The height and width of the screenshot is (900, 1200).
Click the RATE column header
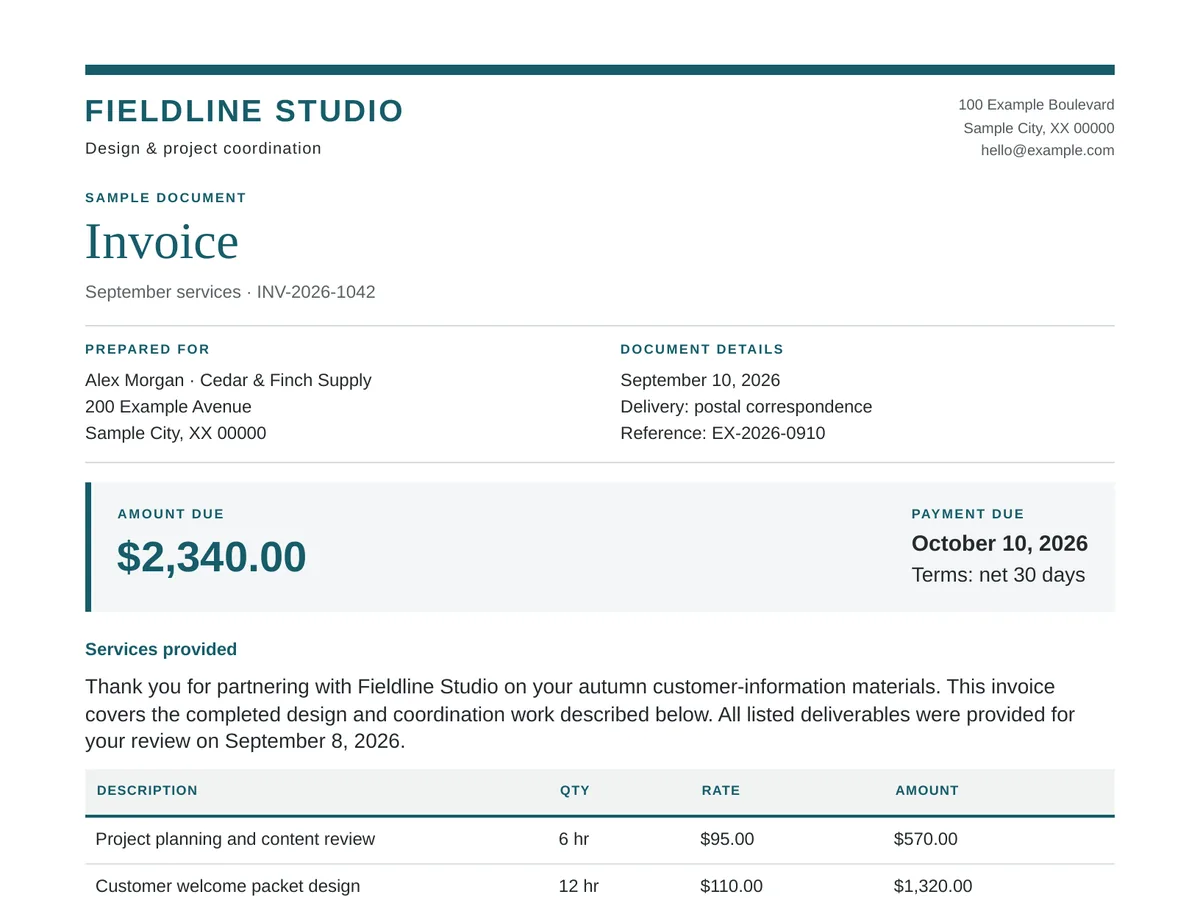pyautogui.click(x=721, y=790)
